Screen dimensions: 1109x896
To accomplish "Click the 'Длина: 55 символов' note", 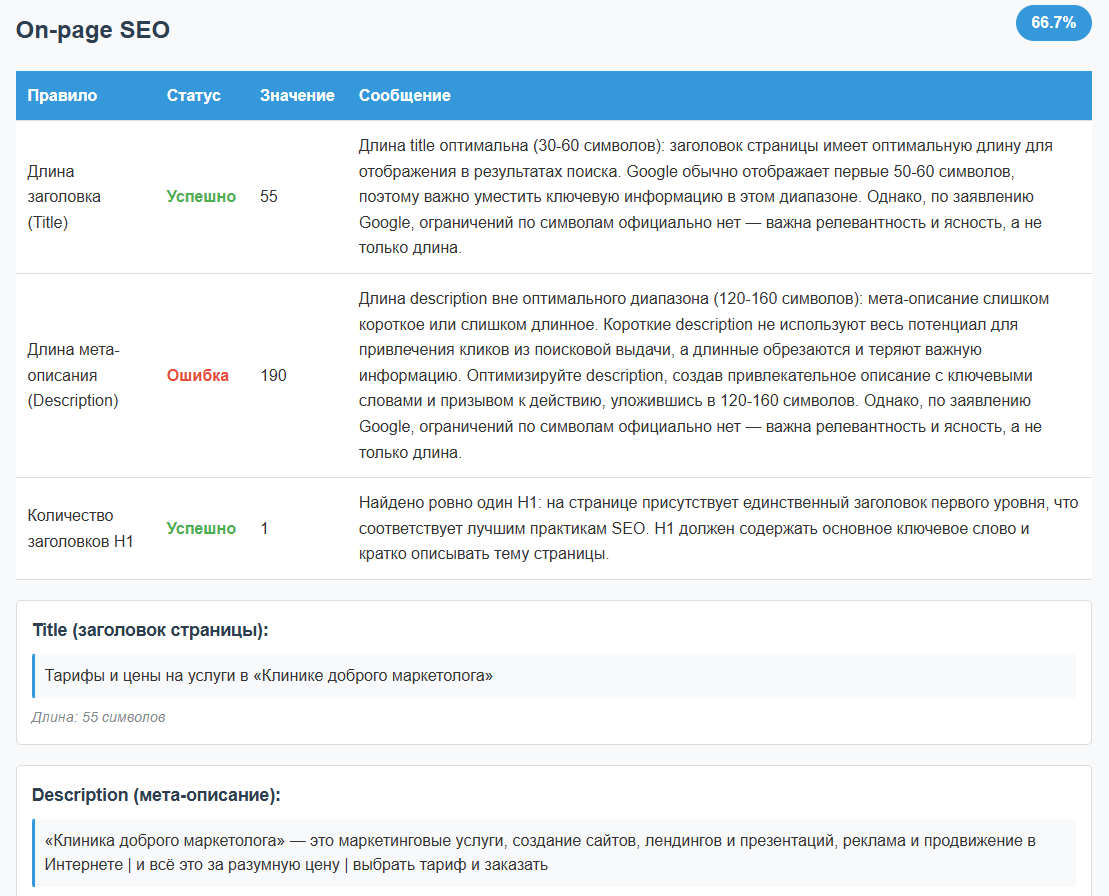I will (98, 717).
